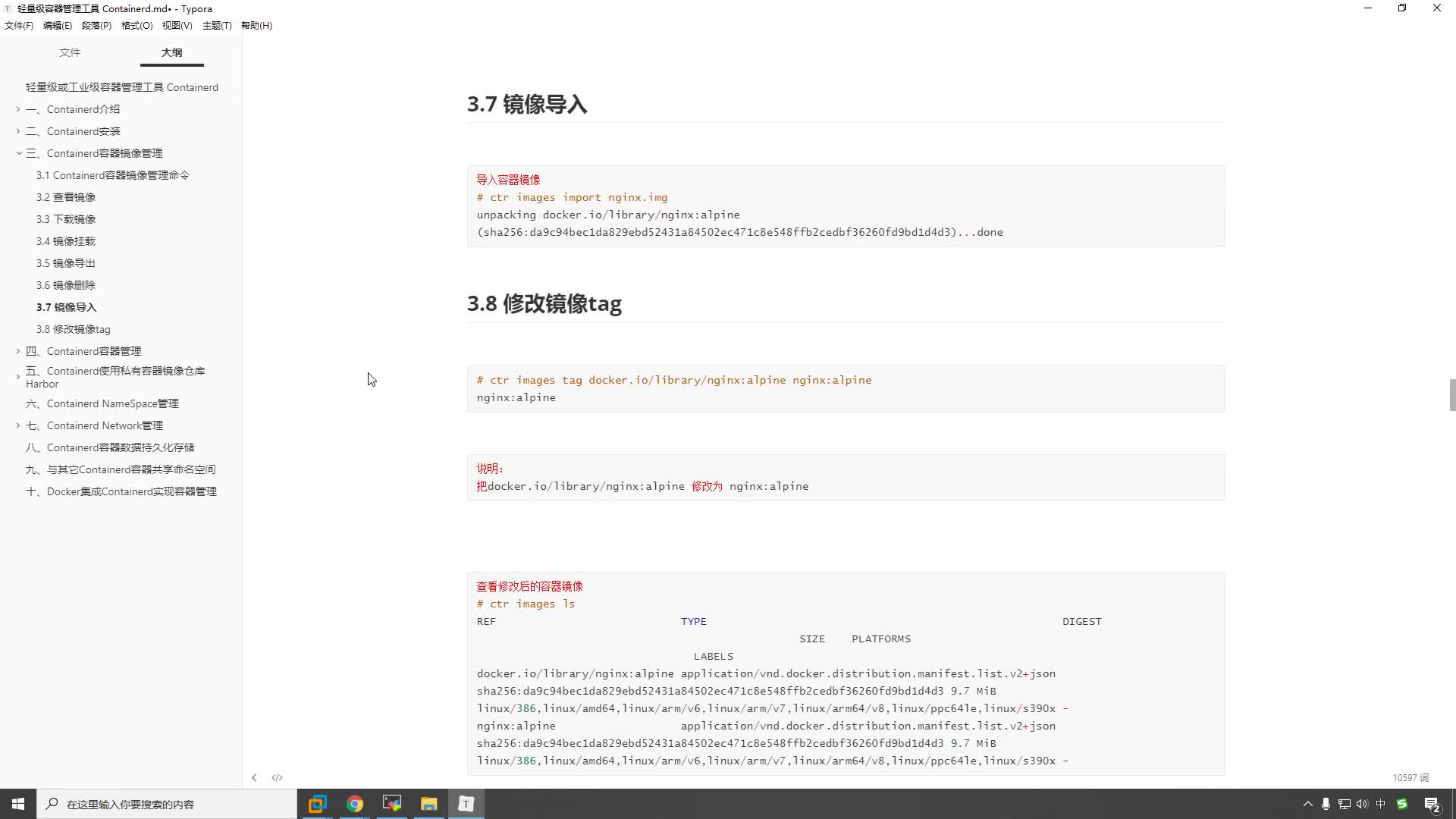The image size is (1456, 819).
Task: Collapse sidebar with the back arrow icon
Action: (254, 777)
